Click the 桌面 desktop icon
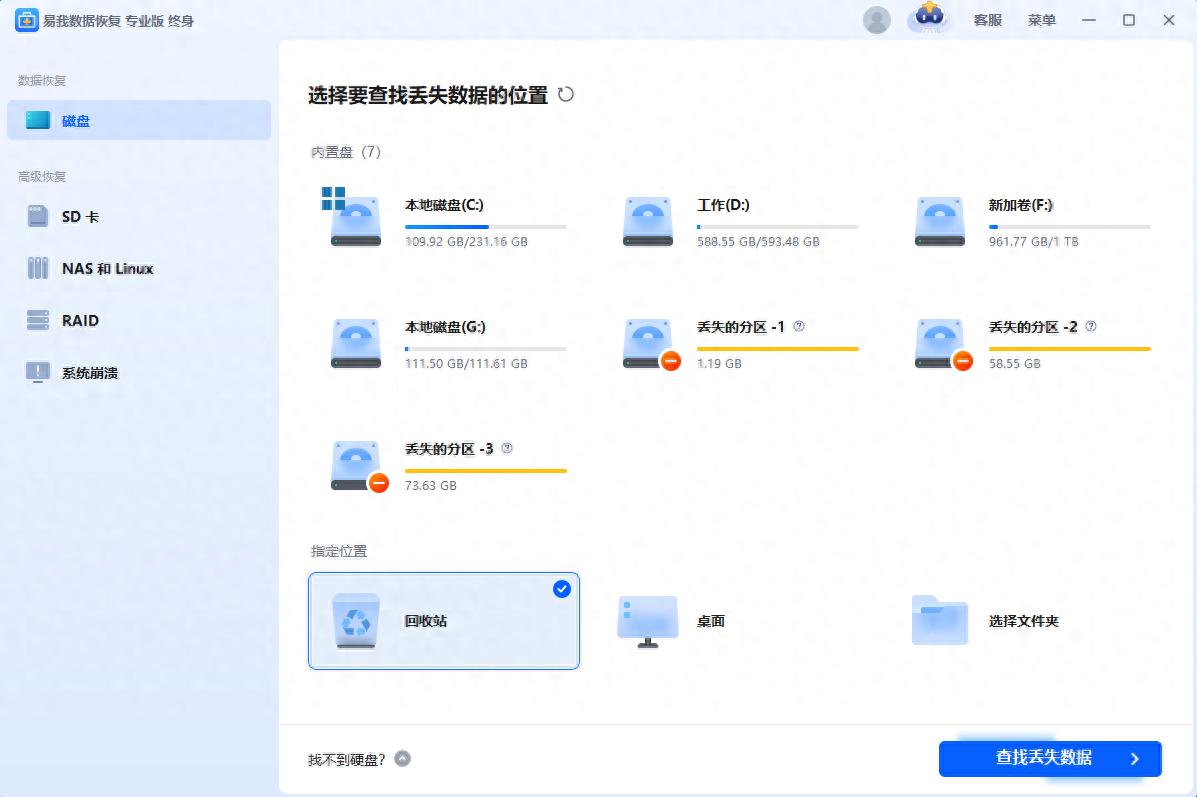Screen dimensions: 1197x797 647,620
